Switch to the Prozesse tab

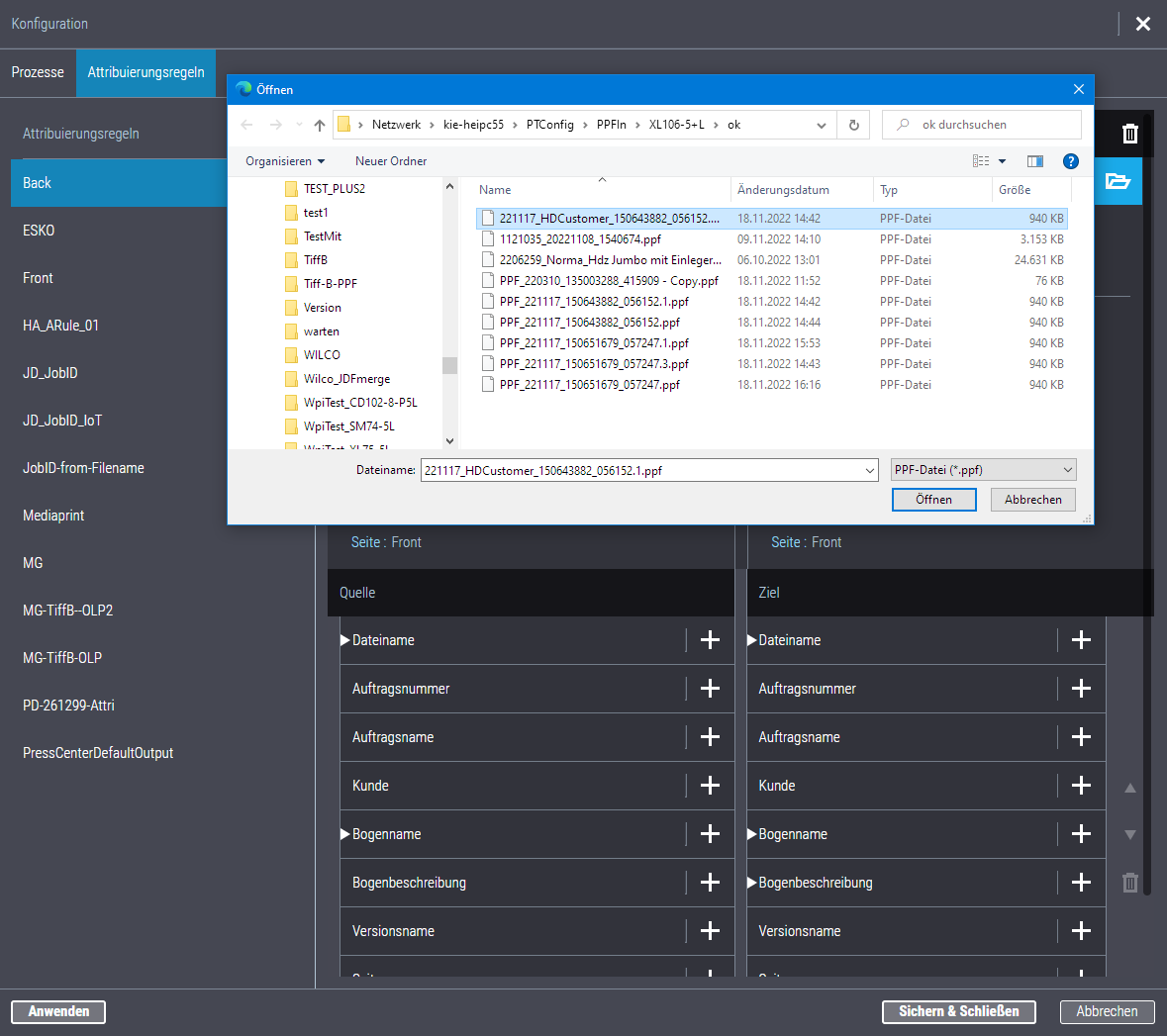(x=38, y=72)
